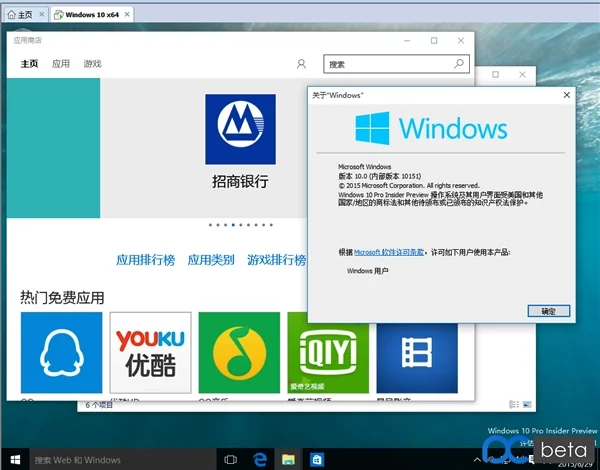Close the 应用商店 Store window
Viewport: 600px width, 470px height.
coord(461,41)
